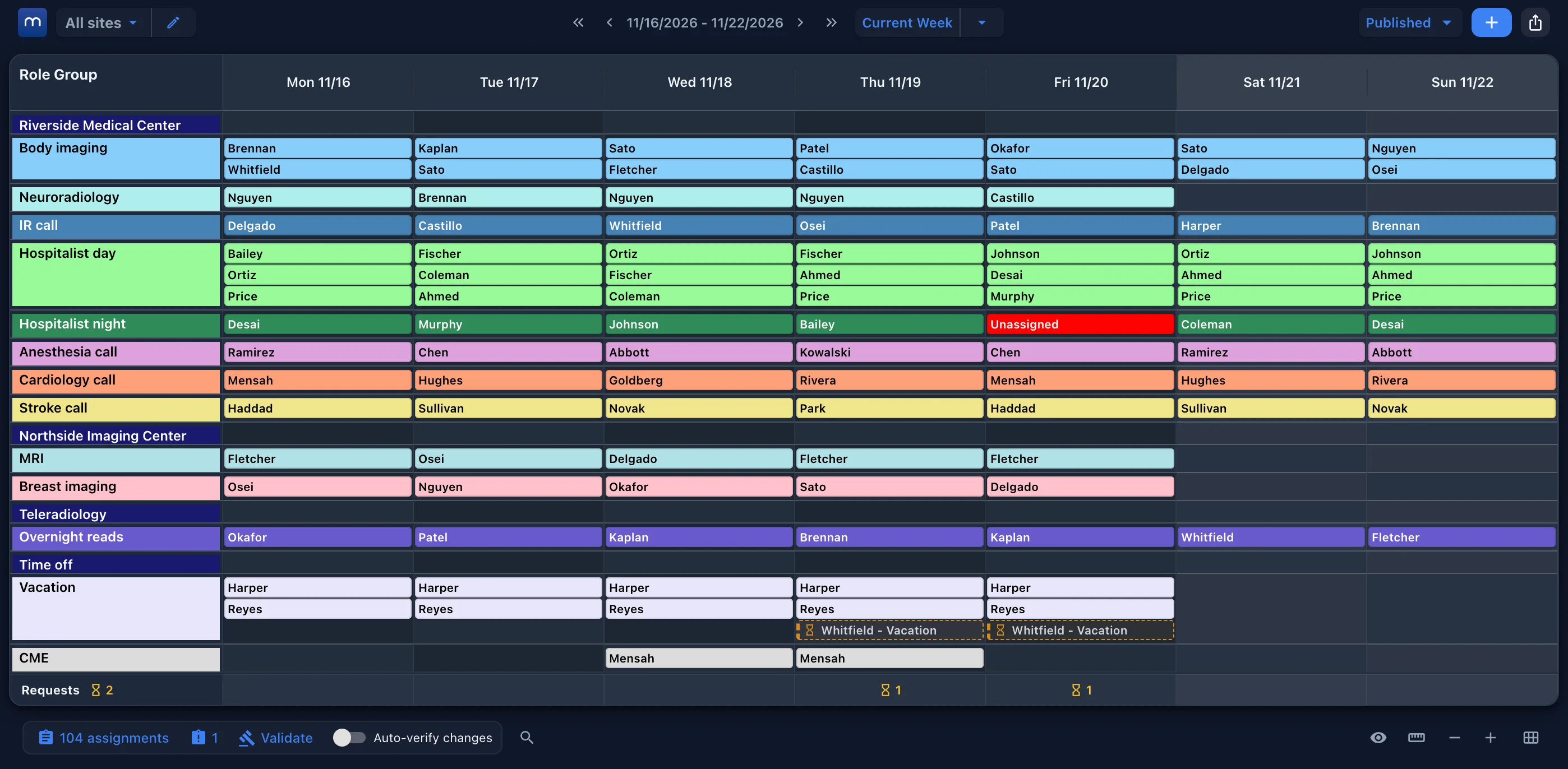1568x769 pixels.
Task: Toggle the eye visibility icon
Action: (1378, 738)
